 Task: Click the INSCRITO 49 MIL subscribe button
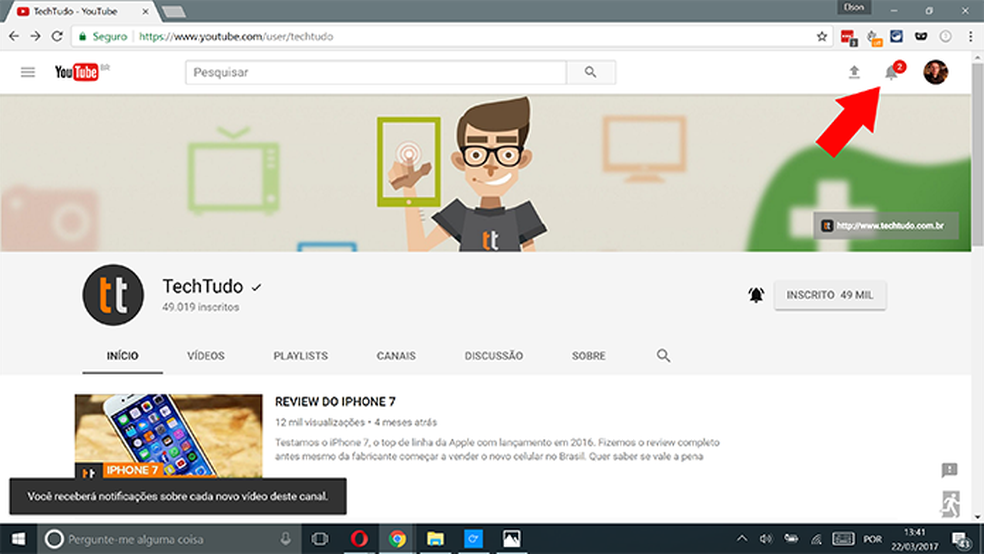pos(830,295)
